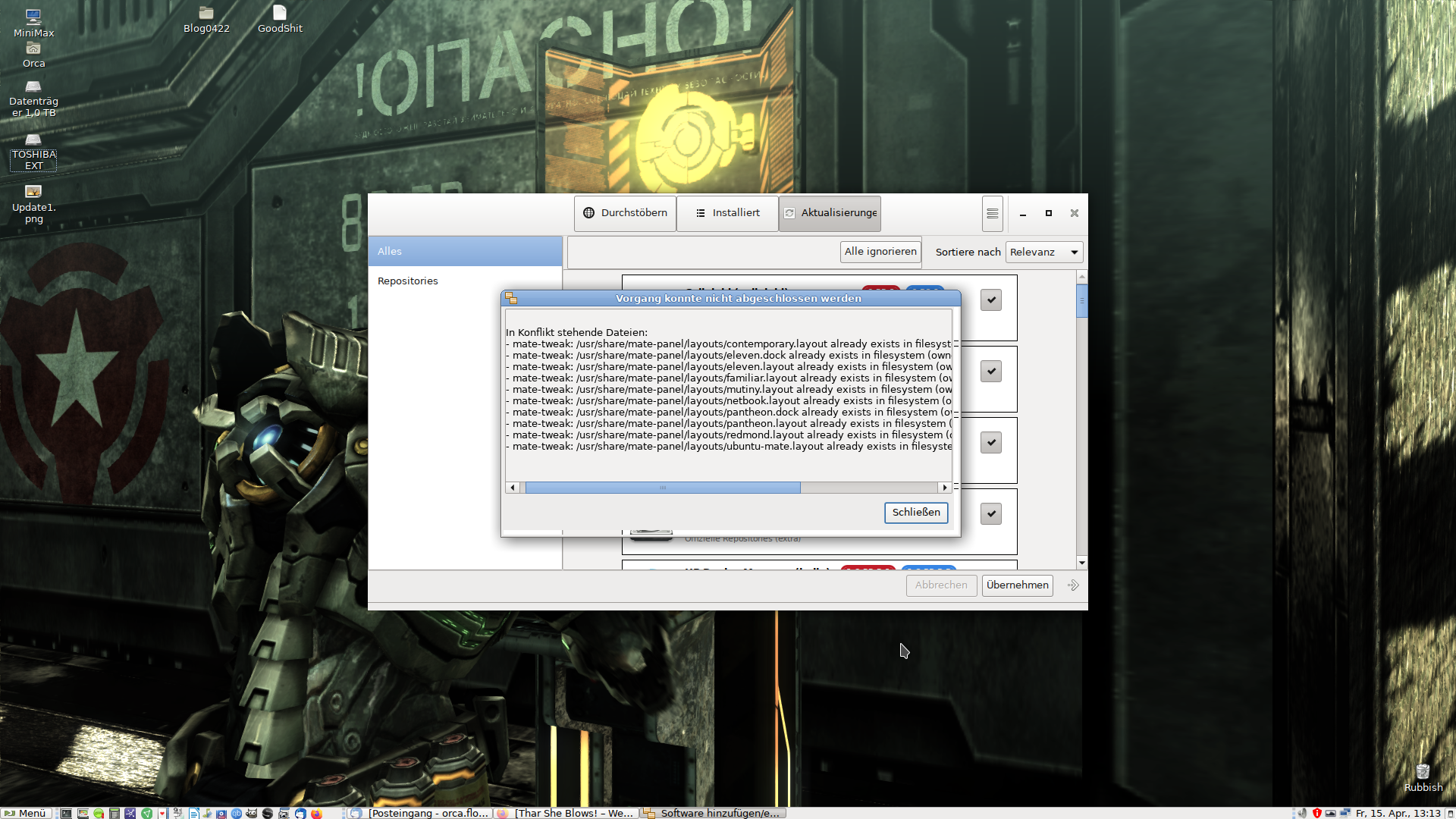Switch to the Installiert tab
The height and width of the screenshot is (819, 1456).
pos(727,213)
